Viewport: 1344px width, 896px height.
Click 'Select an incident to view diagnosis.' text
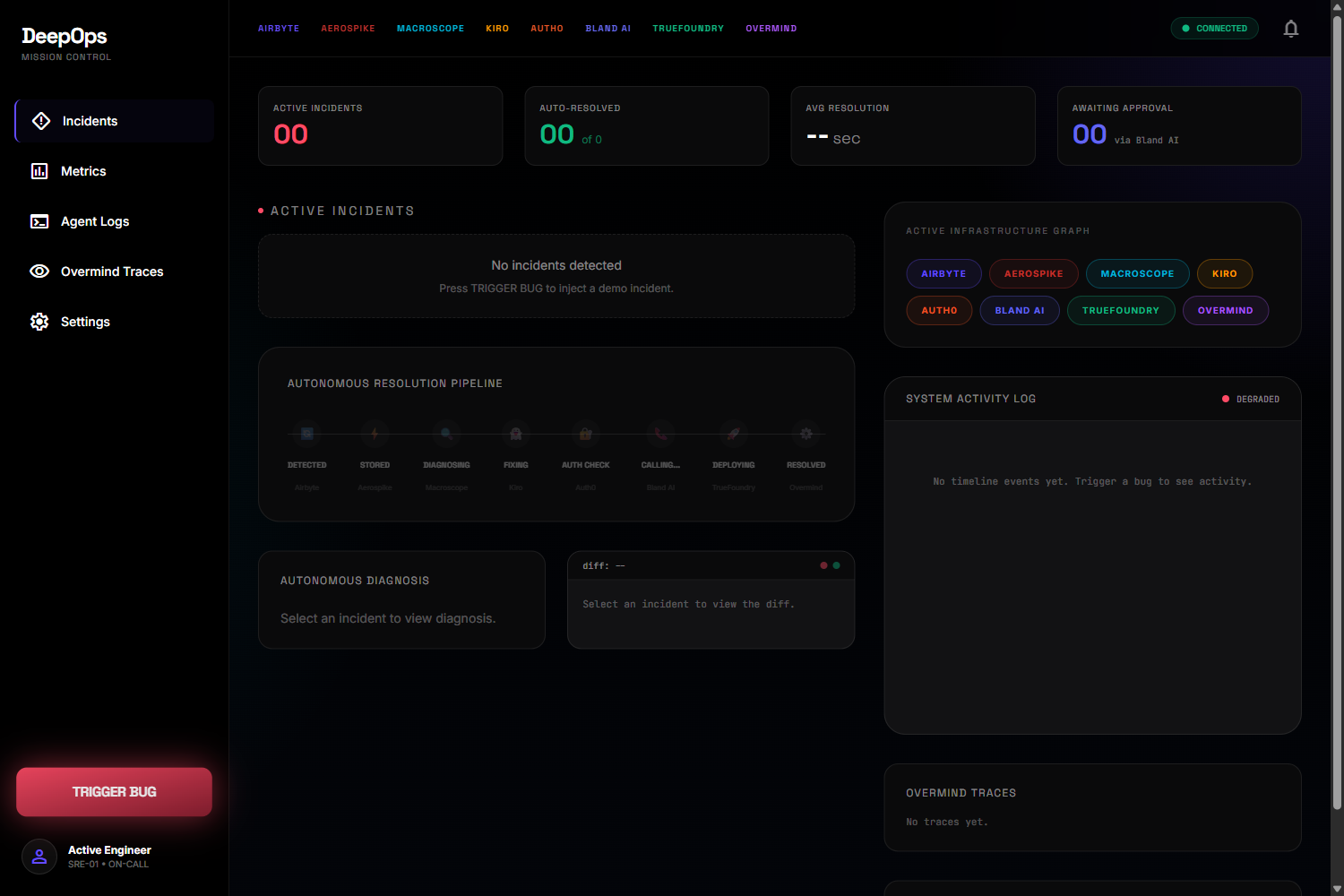[x=388, y=618]
